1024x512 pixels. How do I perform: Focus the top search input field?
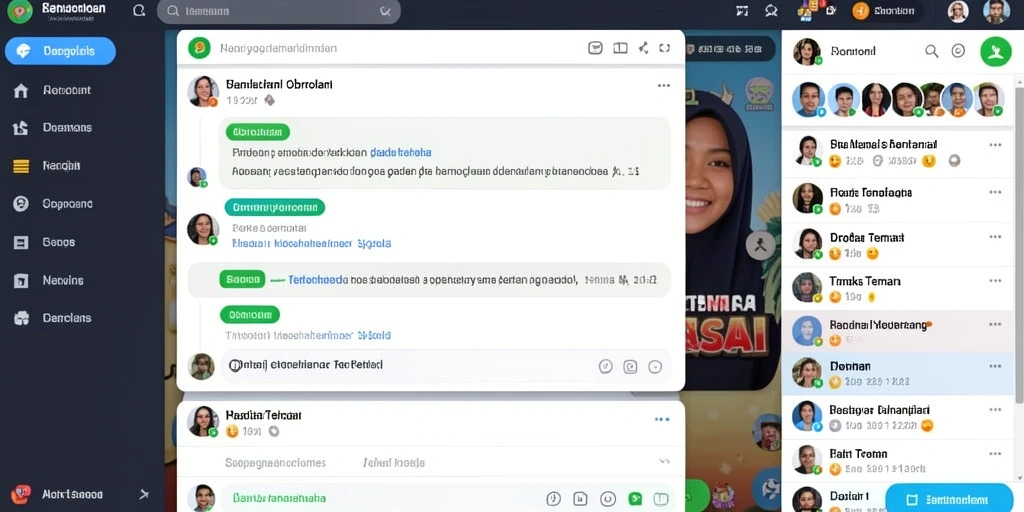point(279,11)
